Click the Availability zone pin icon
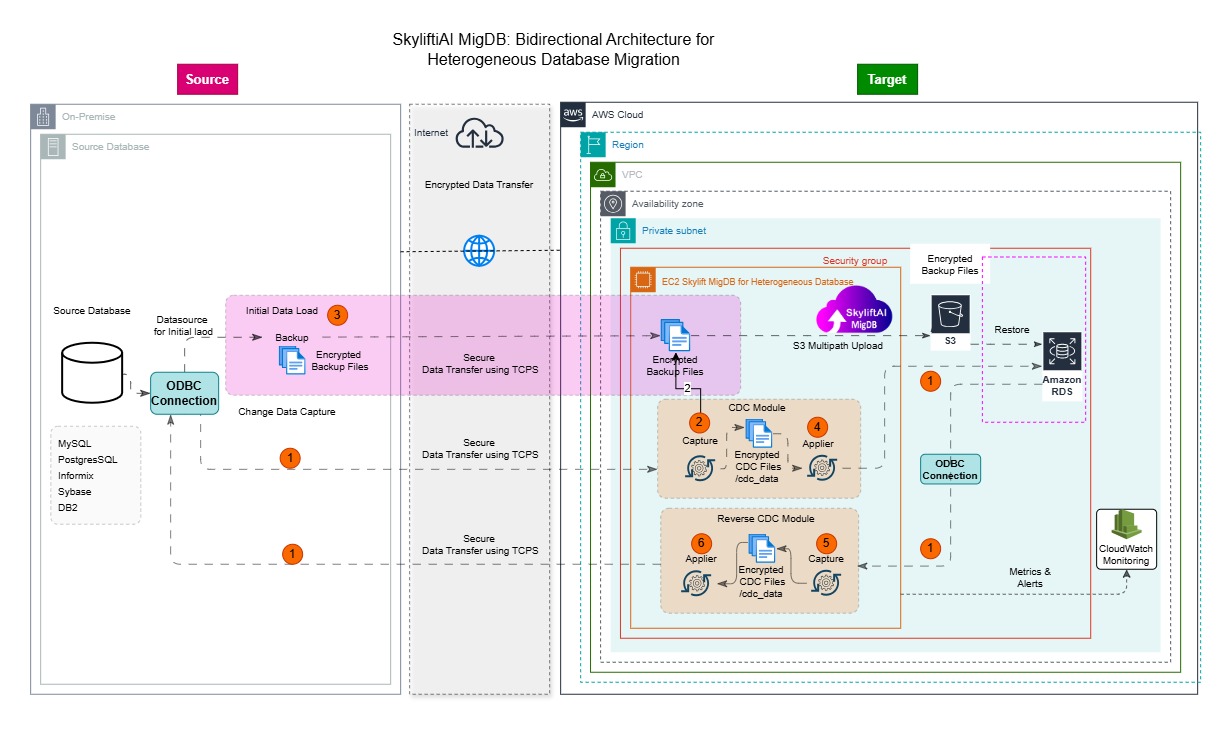This screenshot has height=733, width=1232. pos(612,203)
